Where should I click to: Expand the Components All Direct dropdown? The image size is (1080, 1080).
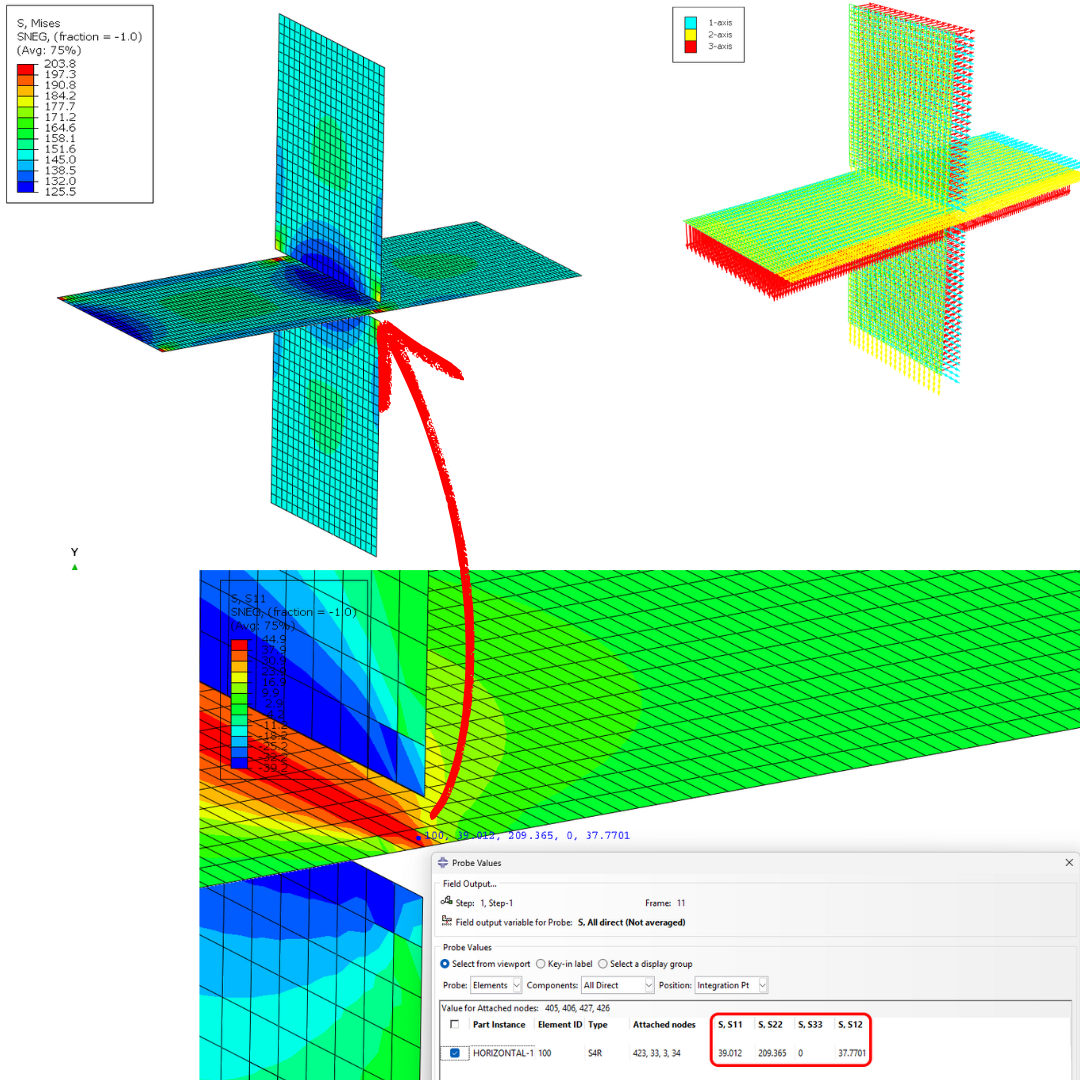[617, 985]
